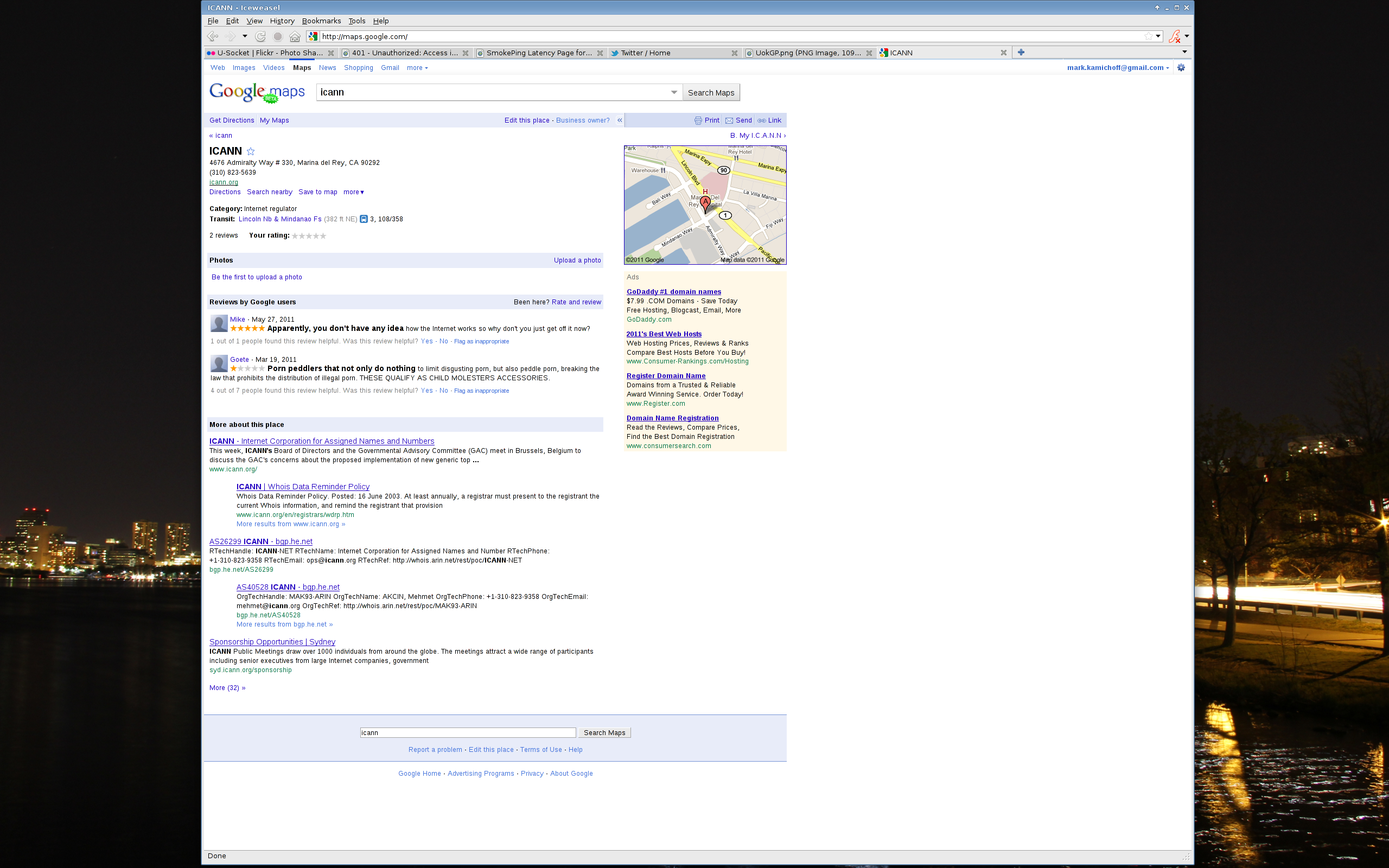Image resolution: width=1389 pixels, height=868 pixels.
Task: Switch to the Twitter / Home tab
Action: point(674,53)
